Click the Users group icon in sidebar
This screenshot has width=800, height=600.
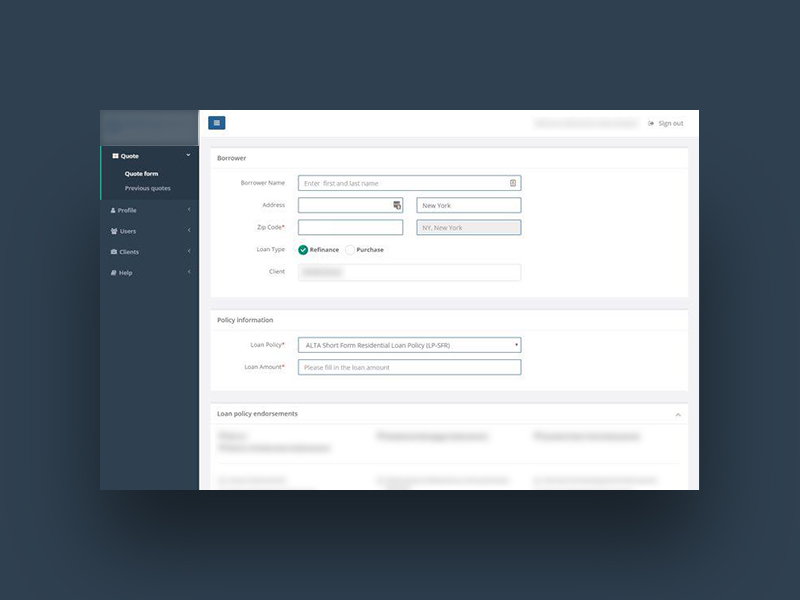(x=114, y=231)
